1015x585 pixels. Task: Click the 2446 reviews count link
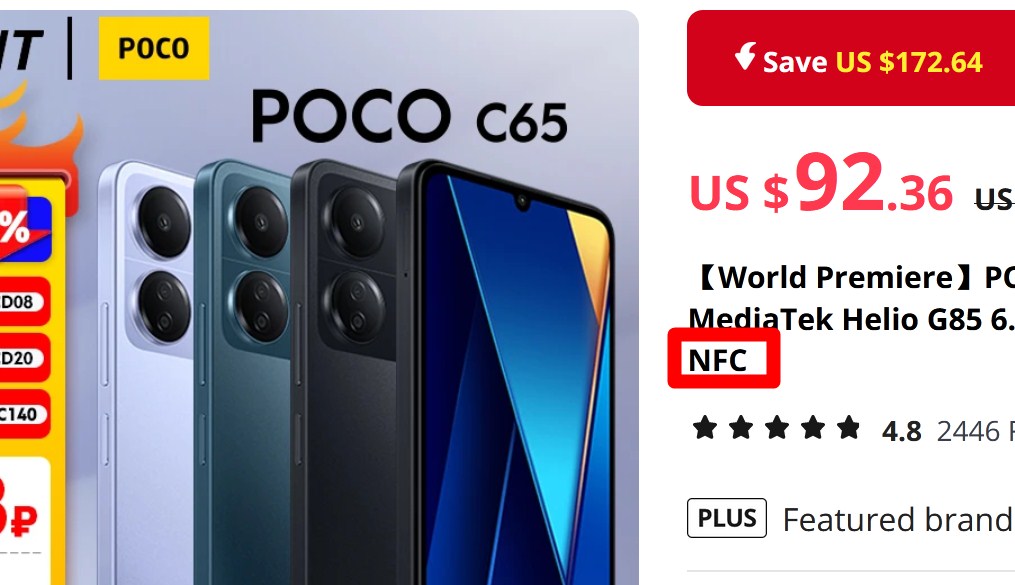point(976,431)
